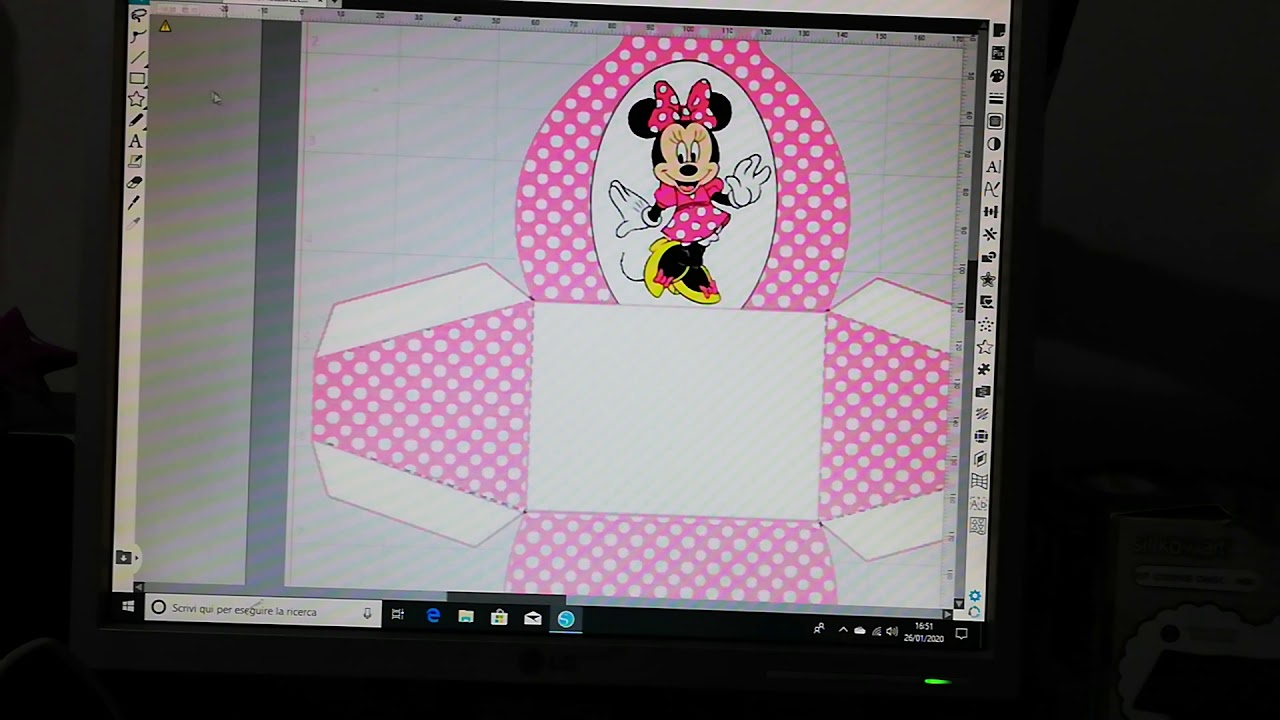Open the PixScan panel icon
Screen dimensions: 1280x720
(998, 53)
